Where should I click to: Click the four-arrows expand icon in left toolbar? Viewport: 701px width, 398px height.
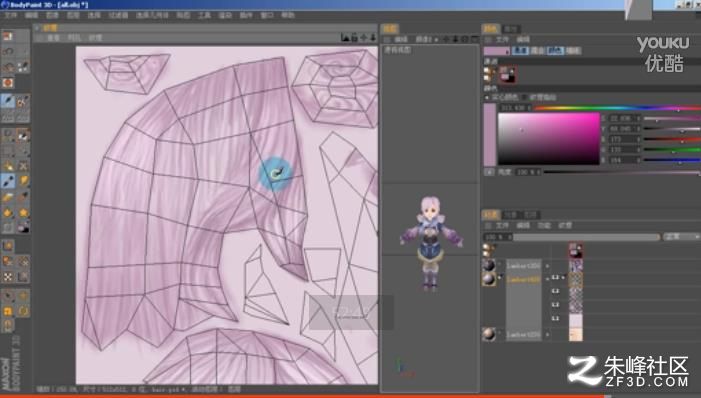8,277
